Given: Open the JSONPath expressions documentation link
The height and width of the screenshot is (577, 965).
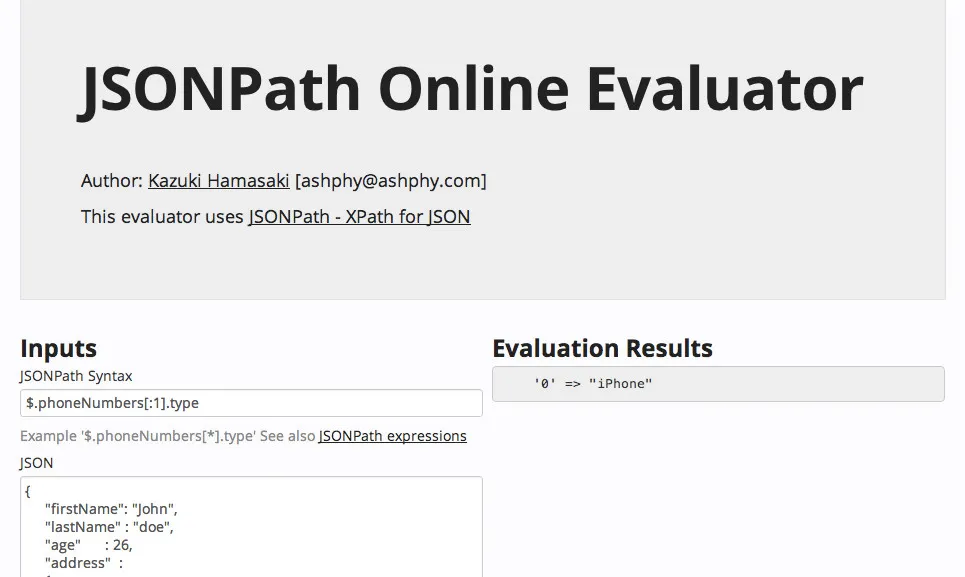Looking at the screenshot, I should coord(392,436).
